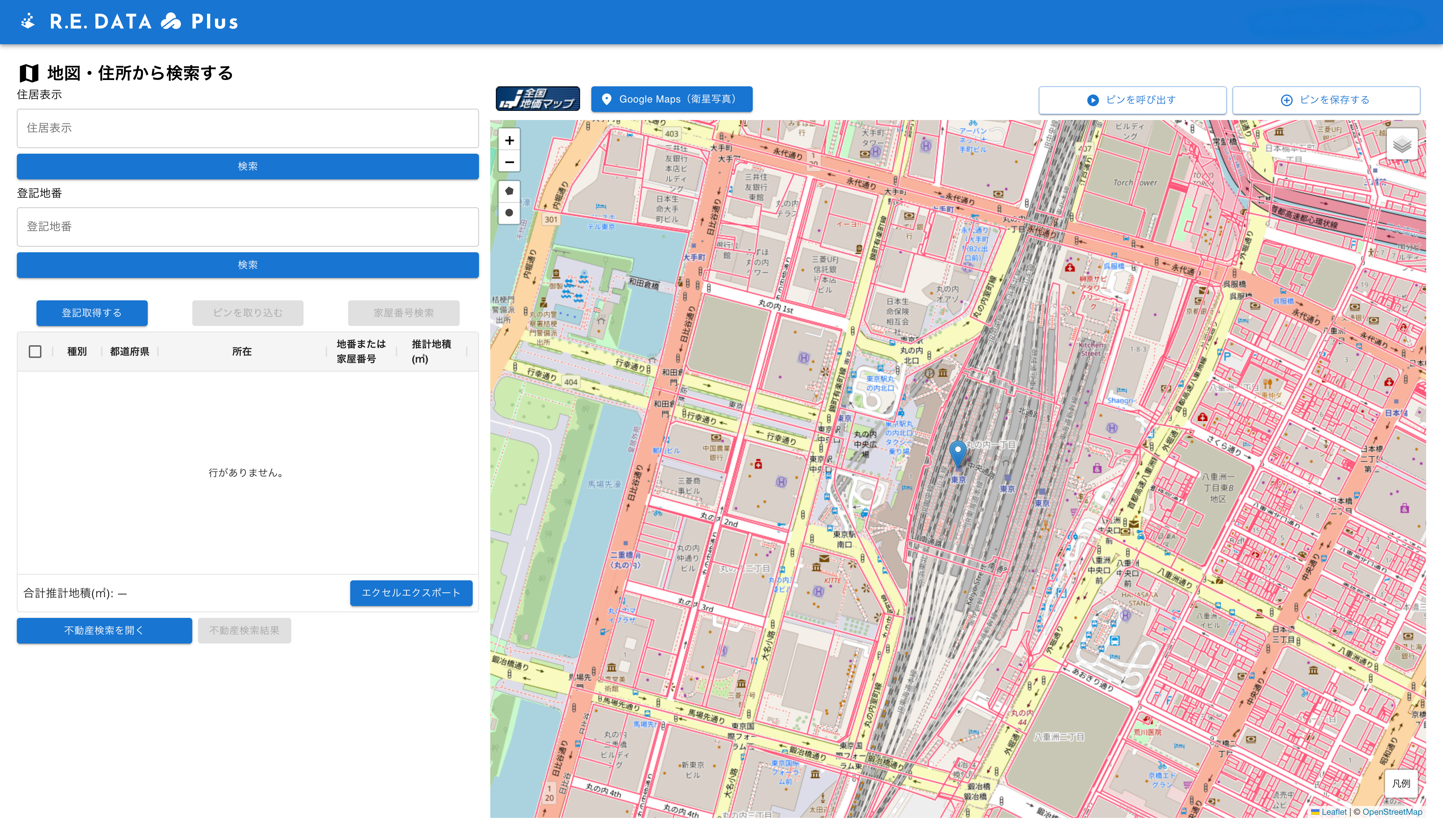Open the 全国地価マップ logo link
This screenshot has height=840, width=1443.
[x=537, y=99]
